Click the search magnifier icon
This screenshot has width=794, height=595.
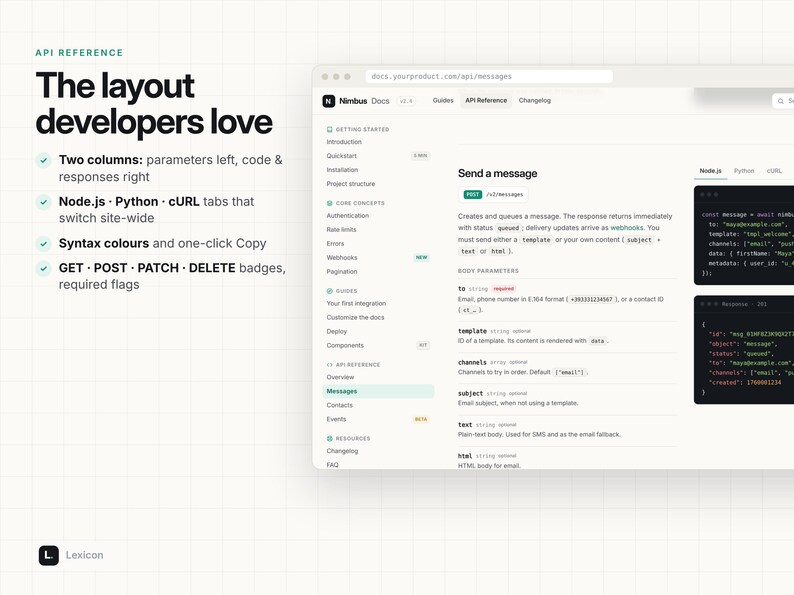[x=781, y=101]
